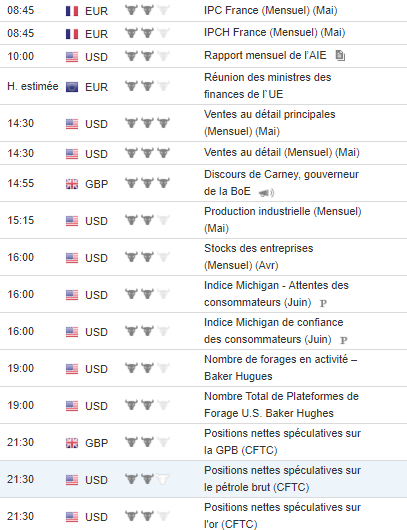Open Nombre de forages en activité Baker Hugues
407x530 pixels.
281,368
